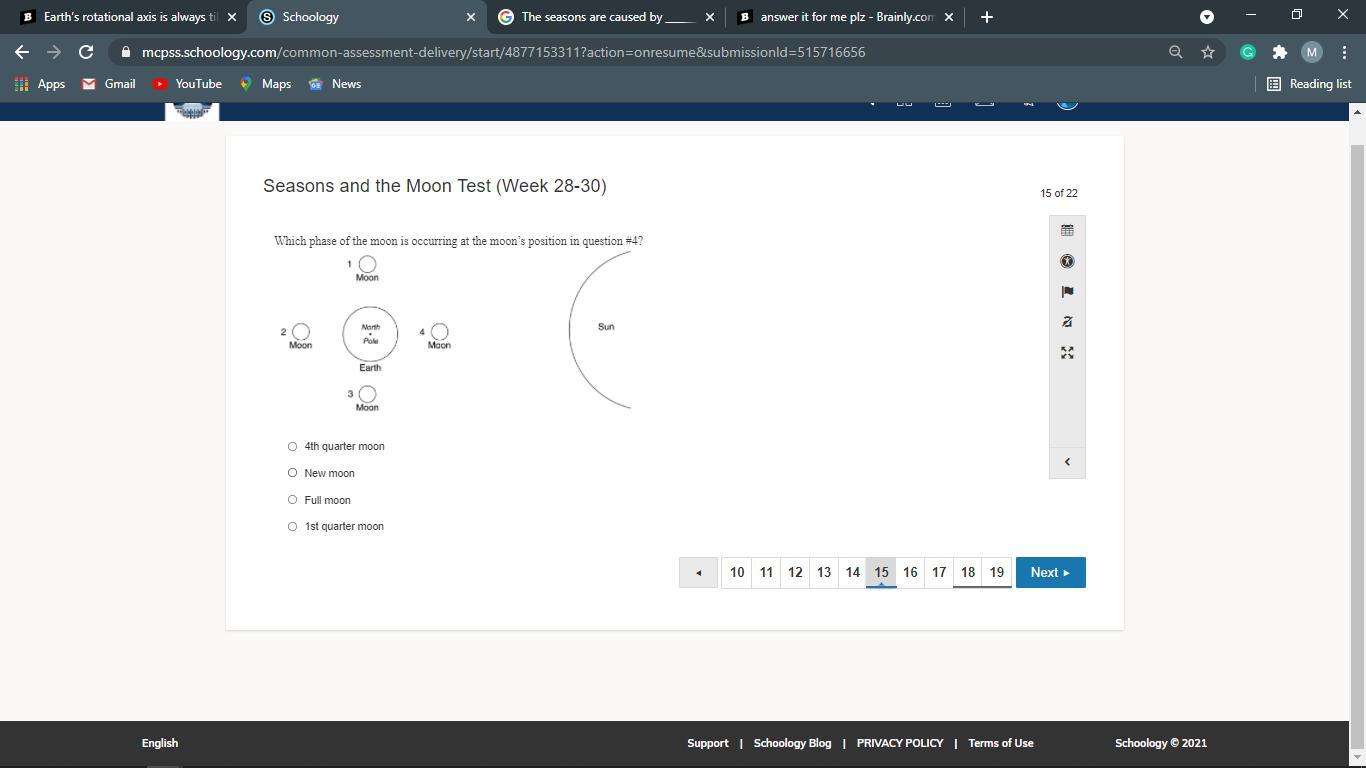
Task: Open the Chrome profile avatar M
Action: pos(1312,52)
